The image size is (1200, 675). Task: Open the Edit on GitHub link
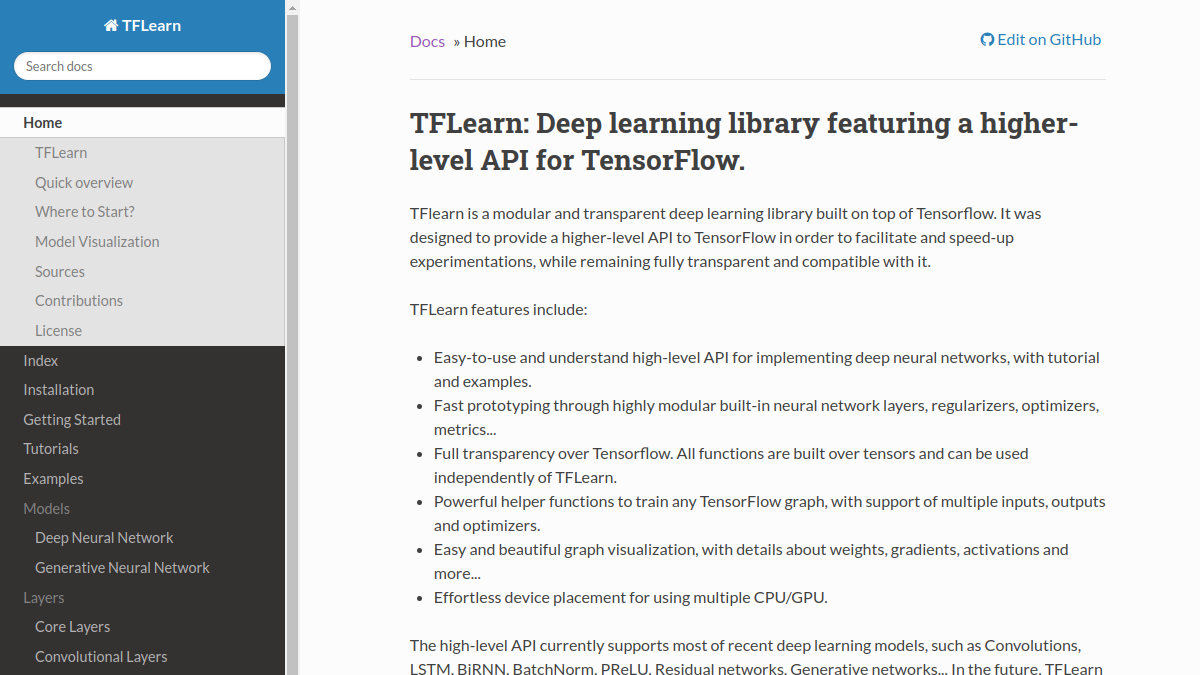click(1041, 40)
